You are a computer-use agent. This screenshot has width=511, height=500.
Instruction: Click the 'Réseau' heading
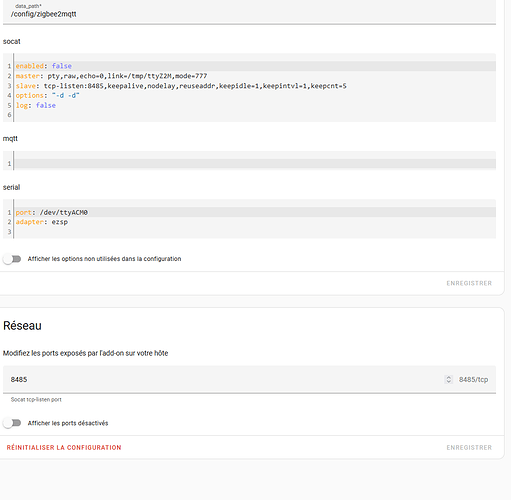(x=22, y=326)
